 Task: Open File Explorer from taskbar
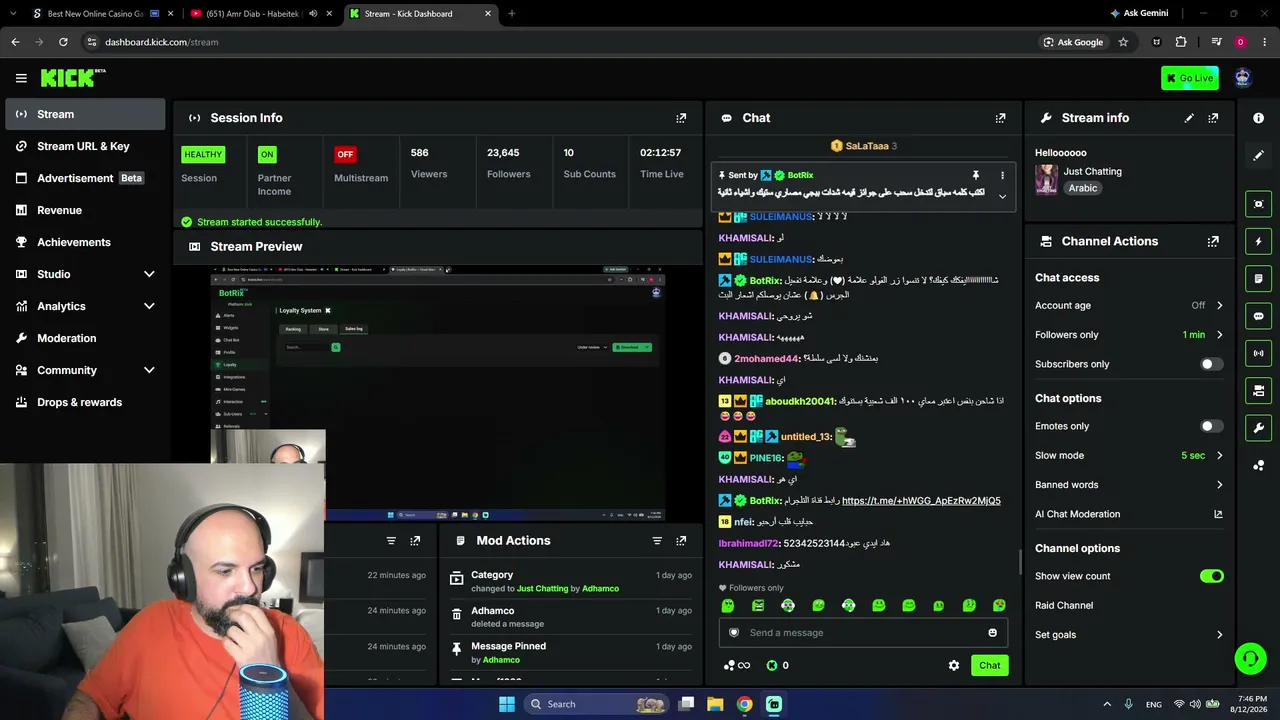[715, 704]
